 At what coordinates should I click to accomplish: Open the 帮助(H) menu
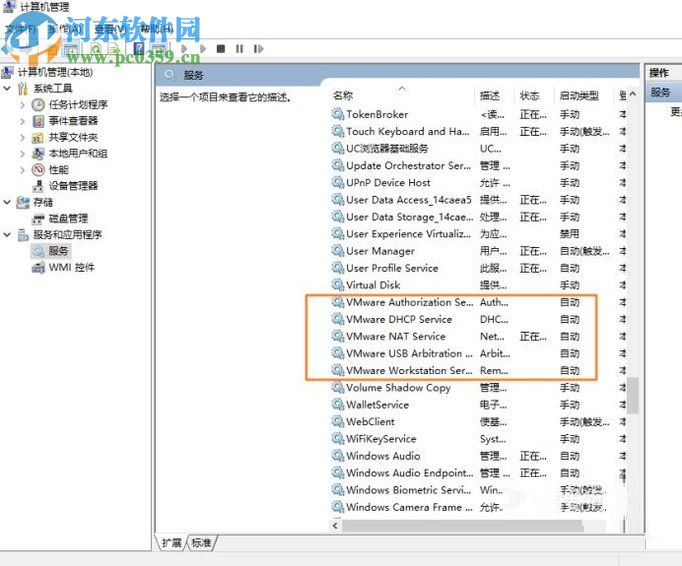click(x=157, y=29)
